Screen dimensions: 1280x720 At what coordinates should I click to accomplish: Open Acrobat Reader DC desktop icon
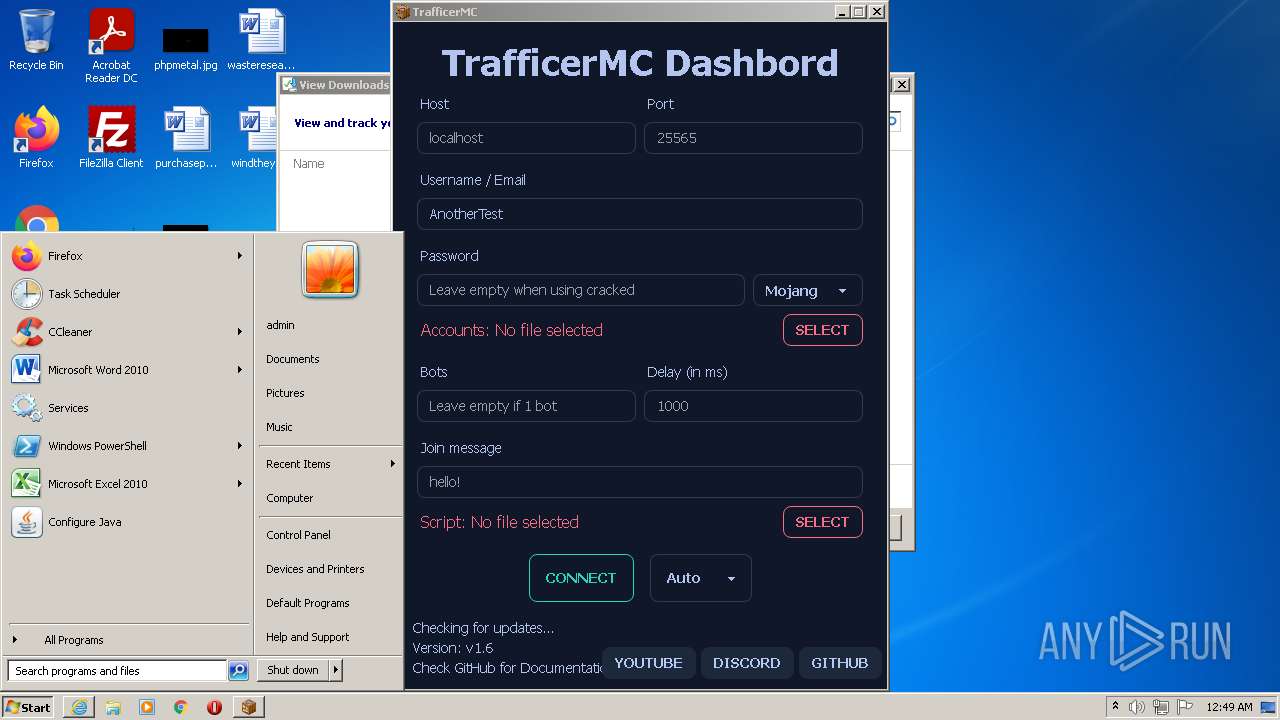point(111,46)
